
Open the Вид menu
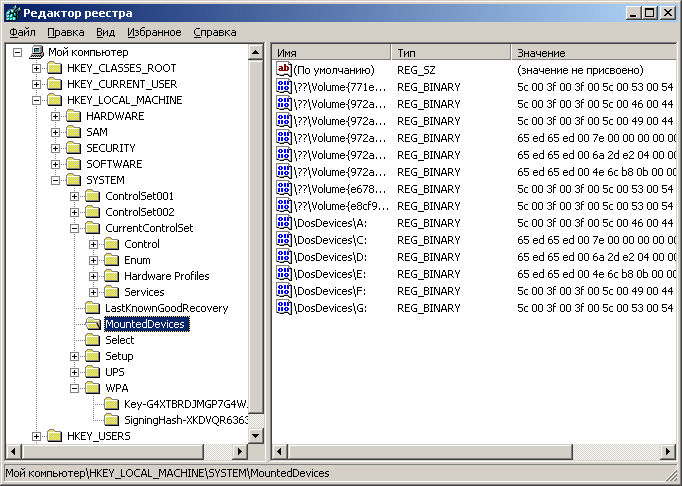tap(105, 33)
